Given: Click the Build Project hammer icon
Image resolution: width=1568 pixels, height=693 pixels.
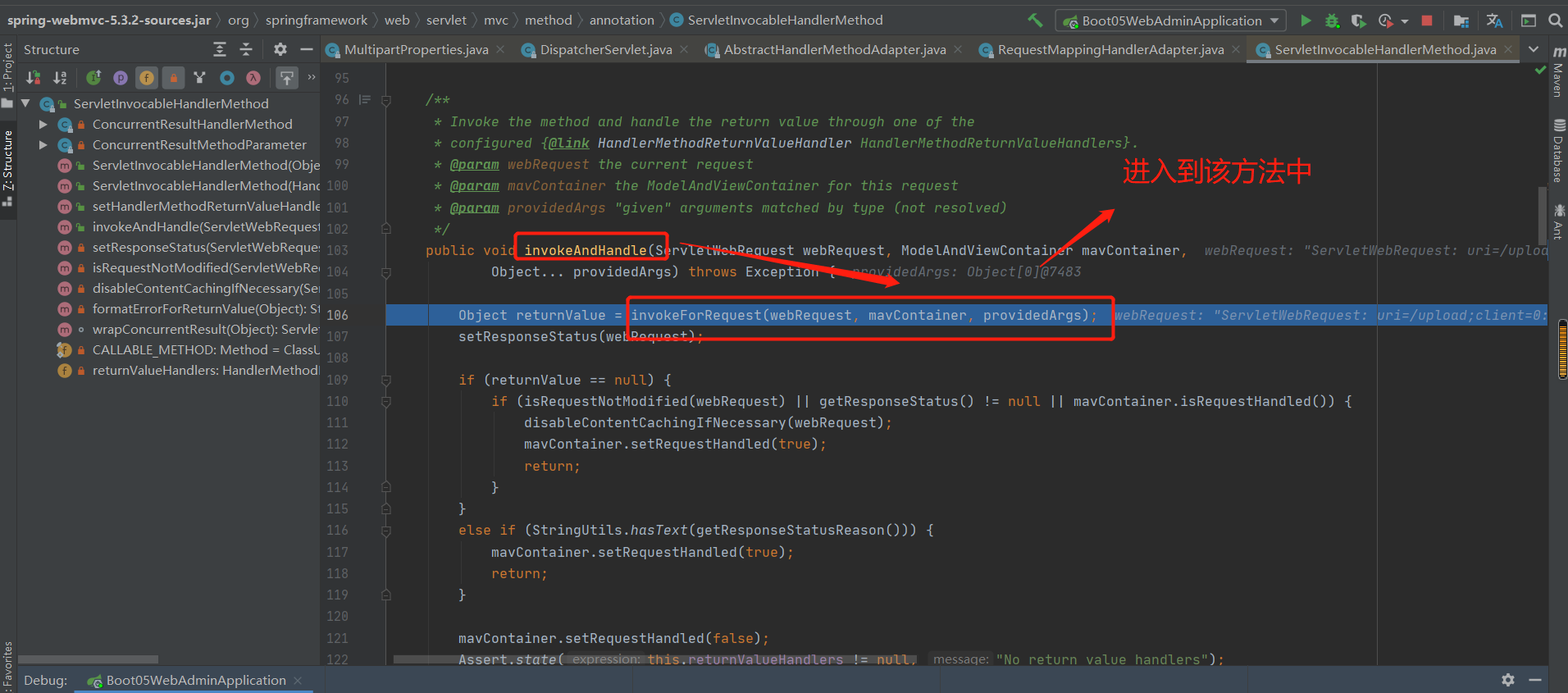Looking at the screenshot, I should click(x=1035, y=21).
